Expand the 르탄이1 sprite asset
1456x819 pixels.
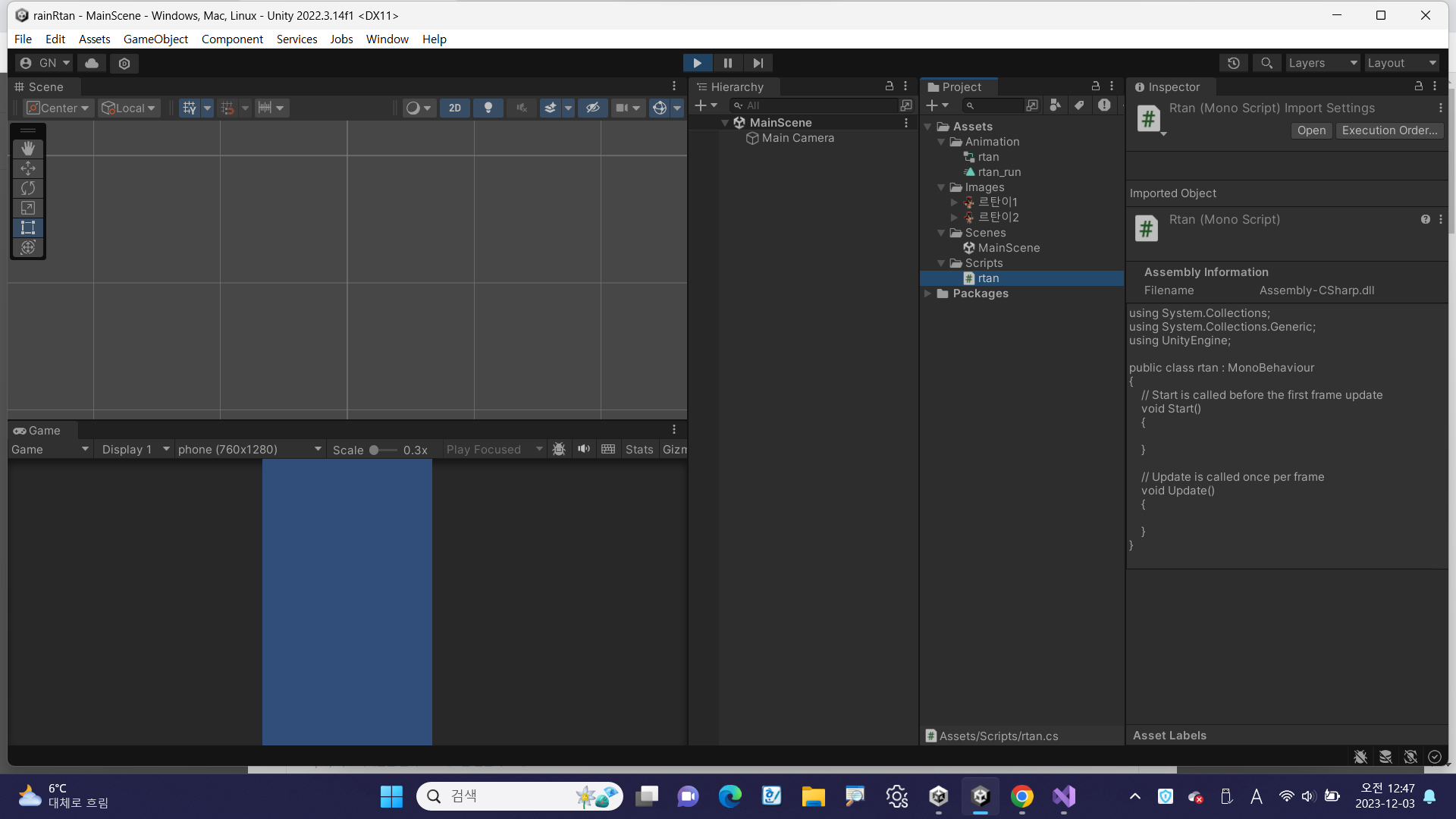coord(954,202)
